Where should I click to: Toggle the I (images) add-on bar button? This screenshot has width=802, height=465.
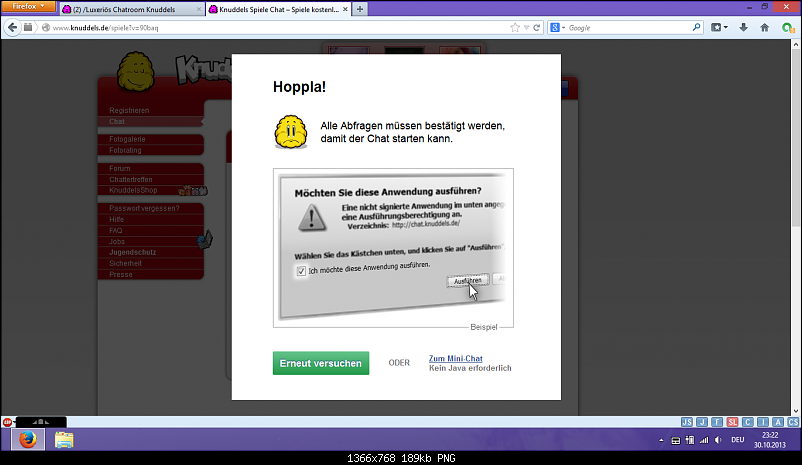(x=763, y=422)
